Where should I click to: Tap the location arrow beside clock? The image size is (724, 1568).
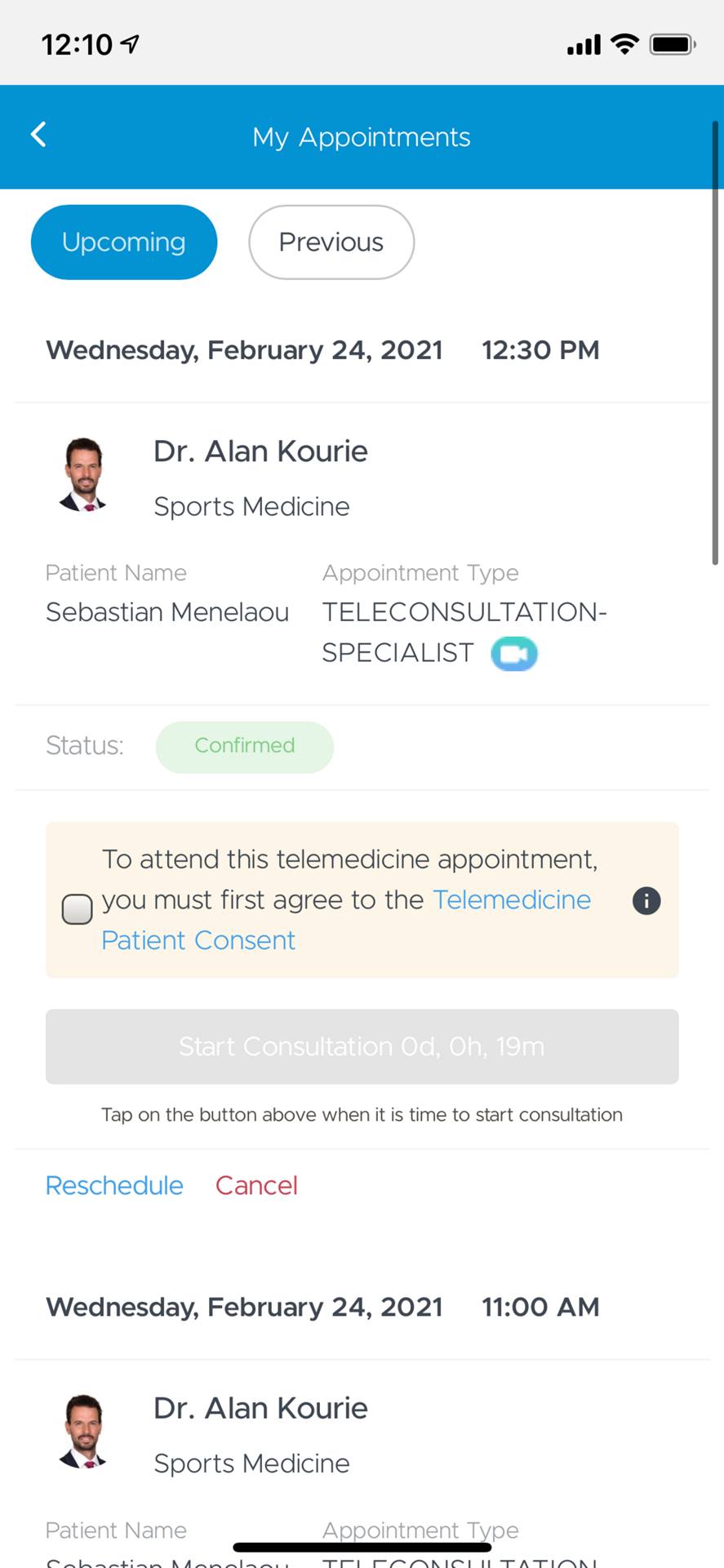tap(131, 43)
